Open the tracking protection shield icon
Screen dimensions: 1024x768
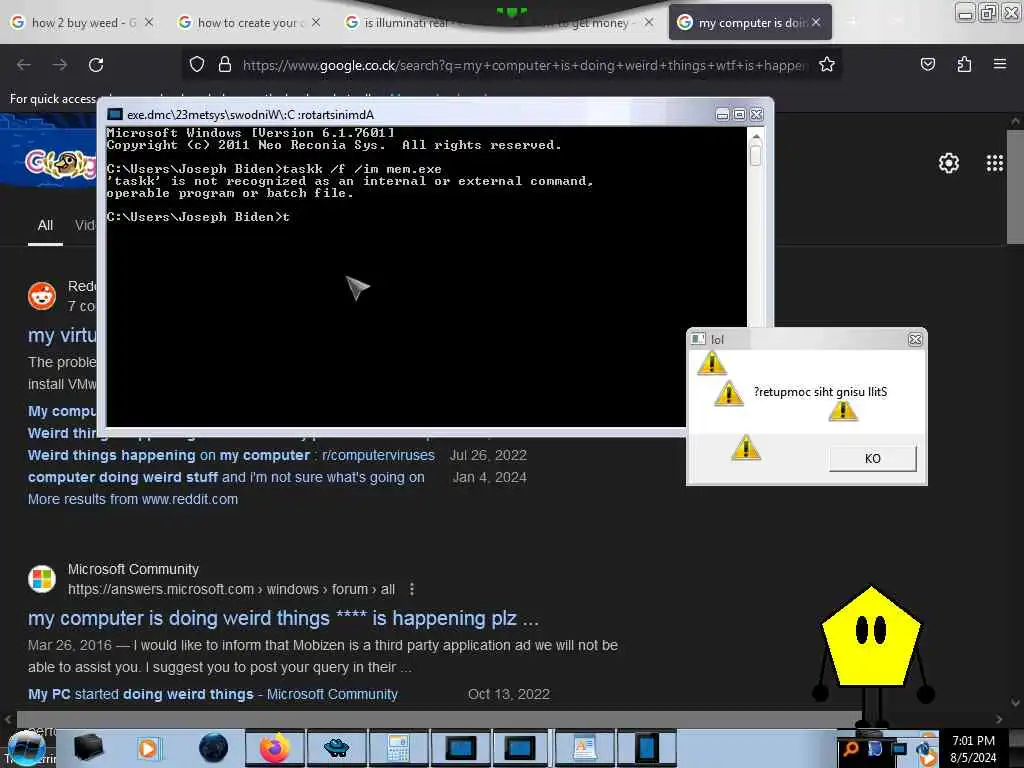tap(197, 65)
